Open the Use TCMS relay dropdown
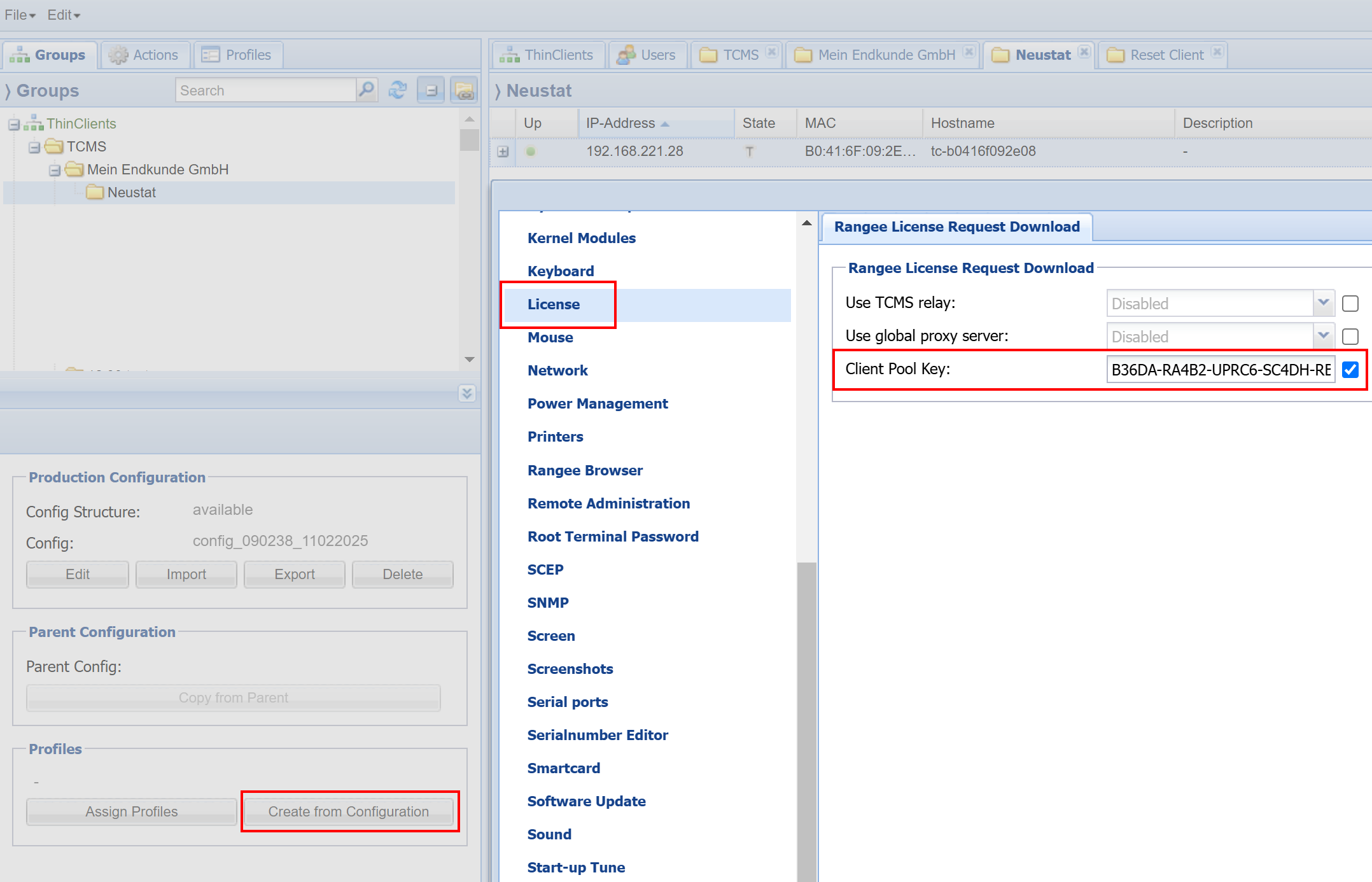Screen dimensions: 1372x882 1323,304
